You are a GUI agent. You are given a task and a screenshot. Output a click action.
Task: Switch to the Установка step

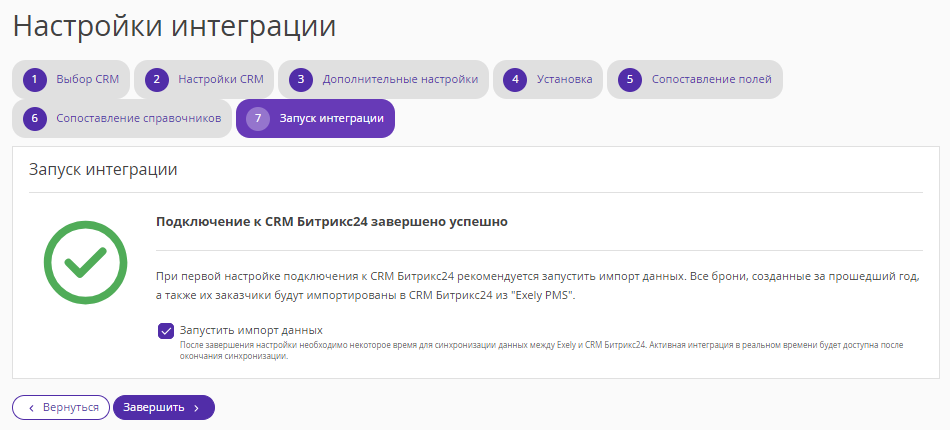(x=548, y=79)
